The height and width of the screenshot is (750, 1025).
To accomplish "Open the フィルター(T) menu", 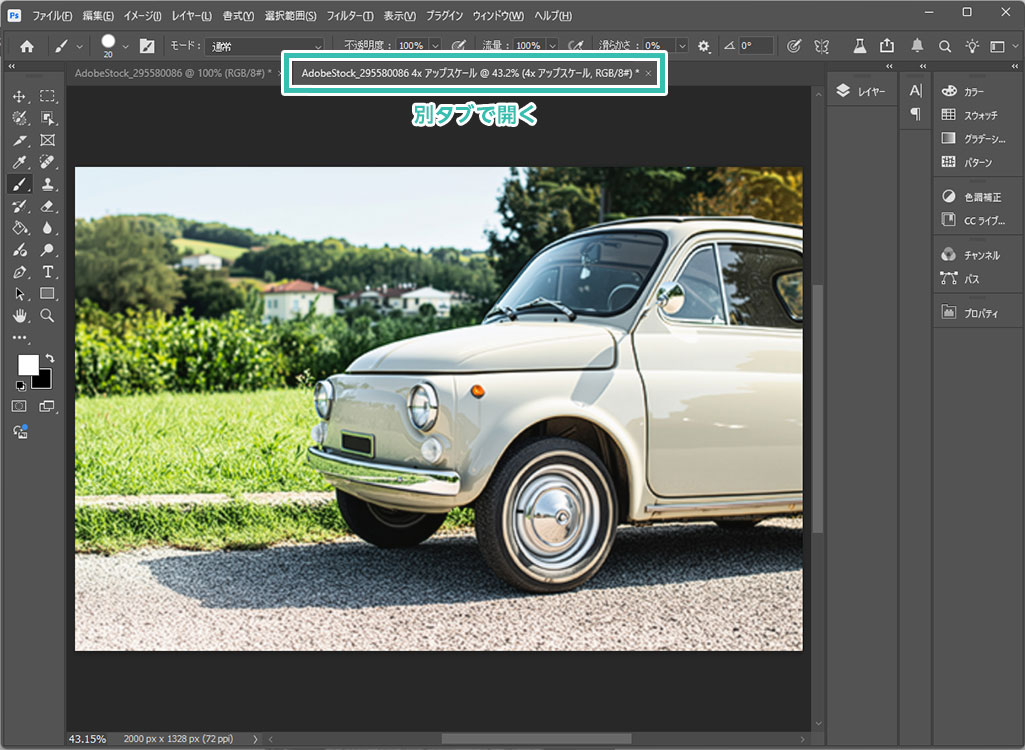I will (350, 16).
